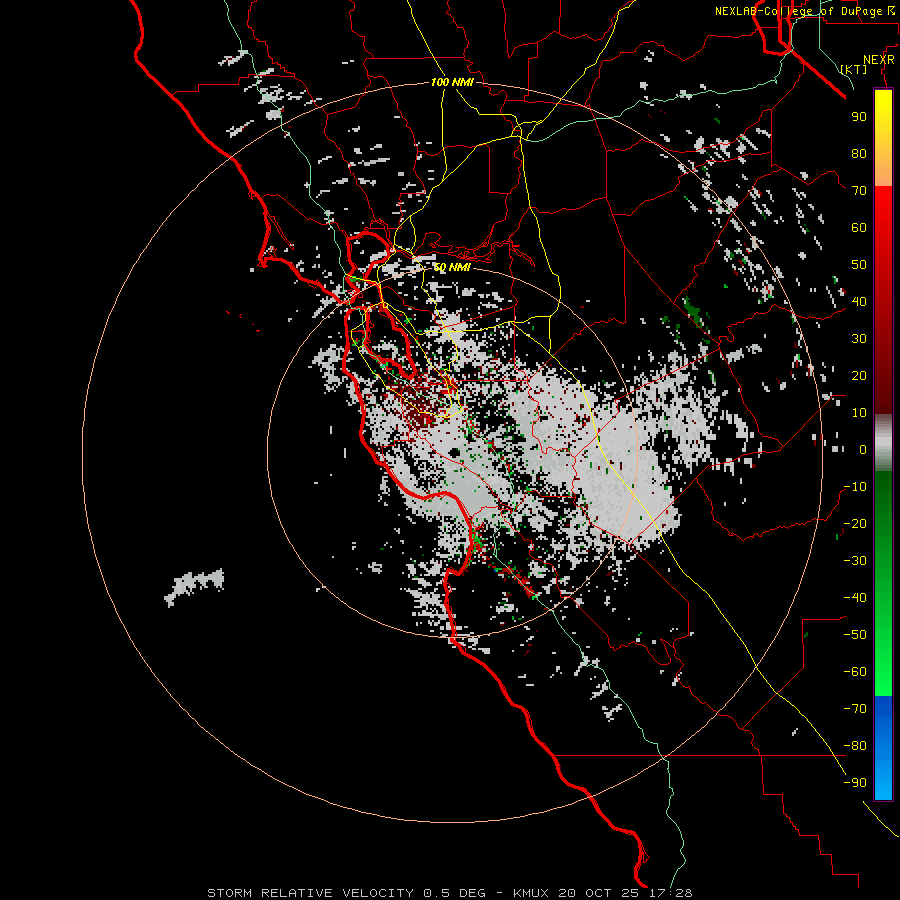Select the positive "20" scale label
This screenshot has width=900, height=900.
859,375
